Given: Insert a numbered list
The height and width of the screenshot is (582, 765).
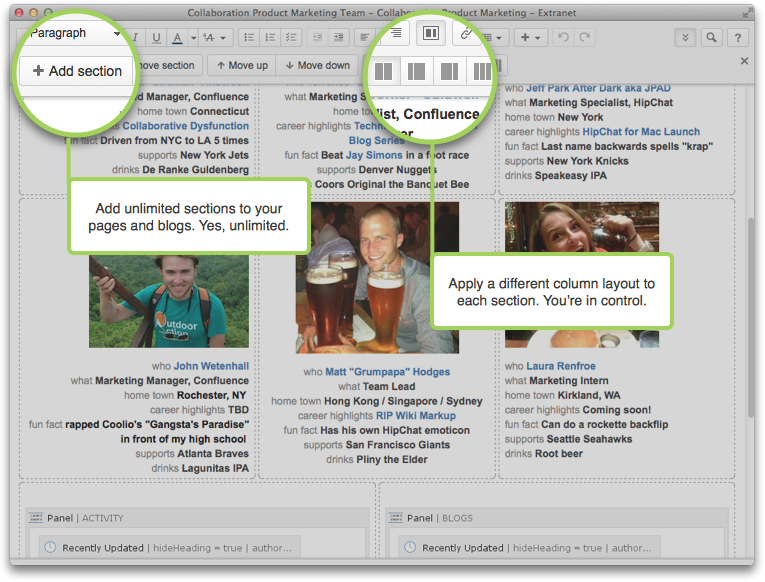Looking at the screenshot, I should [x=270, y=38].
